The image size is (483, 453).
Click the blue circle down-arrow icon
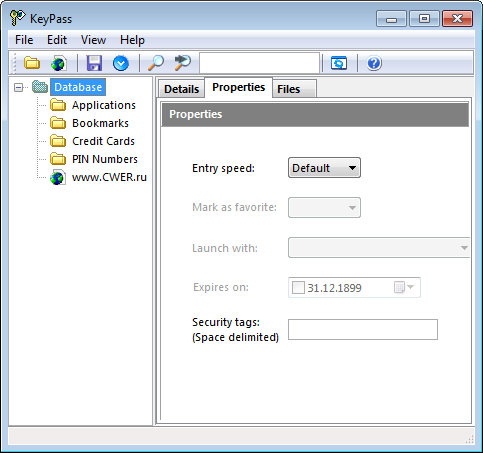[121, 63]
